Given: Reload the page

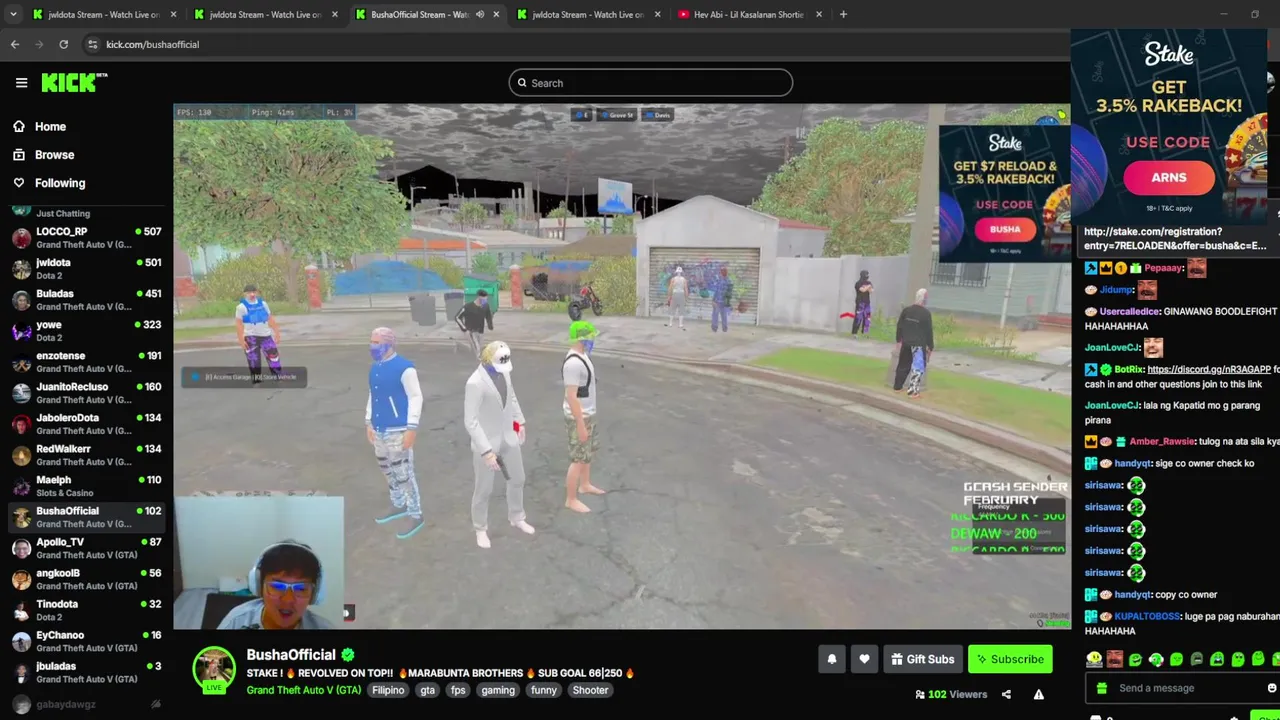Looking at the screenshot, I should pyautogui.click(x=63, y=44).
